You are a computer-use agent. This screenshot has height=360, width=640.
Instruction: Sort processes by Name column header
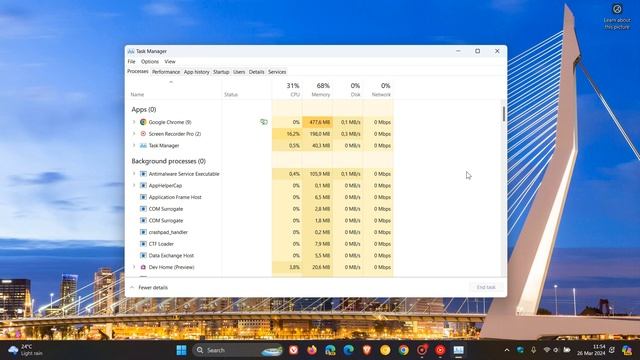(x=174, y=89)
